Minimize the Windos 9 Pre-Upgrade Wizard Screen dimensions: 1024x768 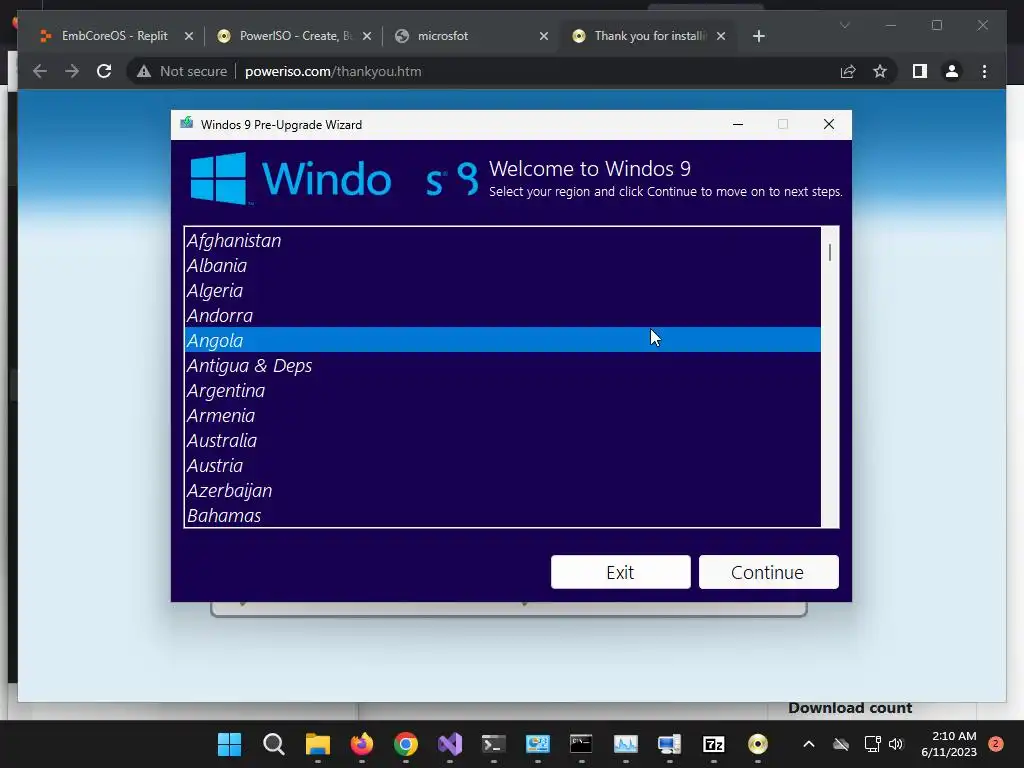[738, 124]
